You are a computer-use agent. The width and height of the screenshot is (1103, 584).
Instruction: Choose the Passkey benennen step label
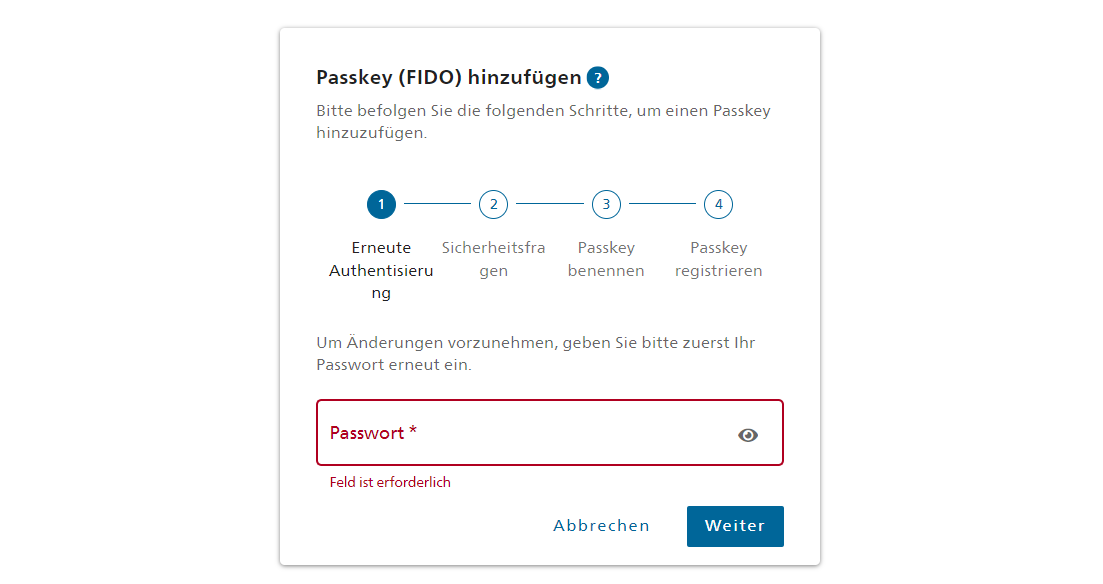606,259
